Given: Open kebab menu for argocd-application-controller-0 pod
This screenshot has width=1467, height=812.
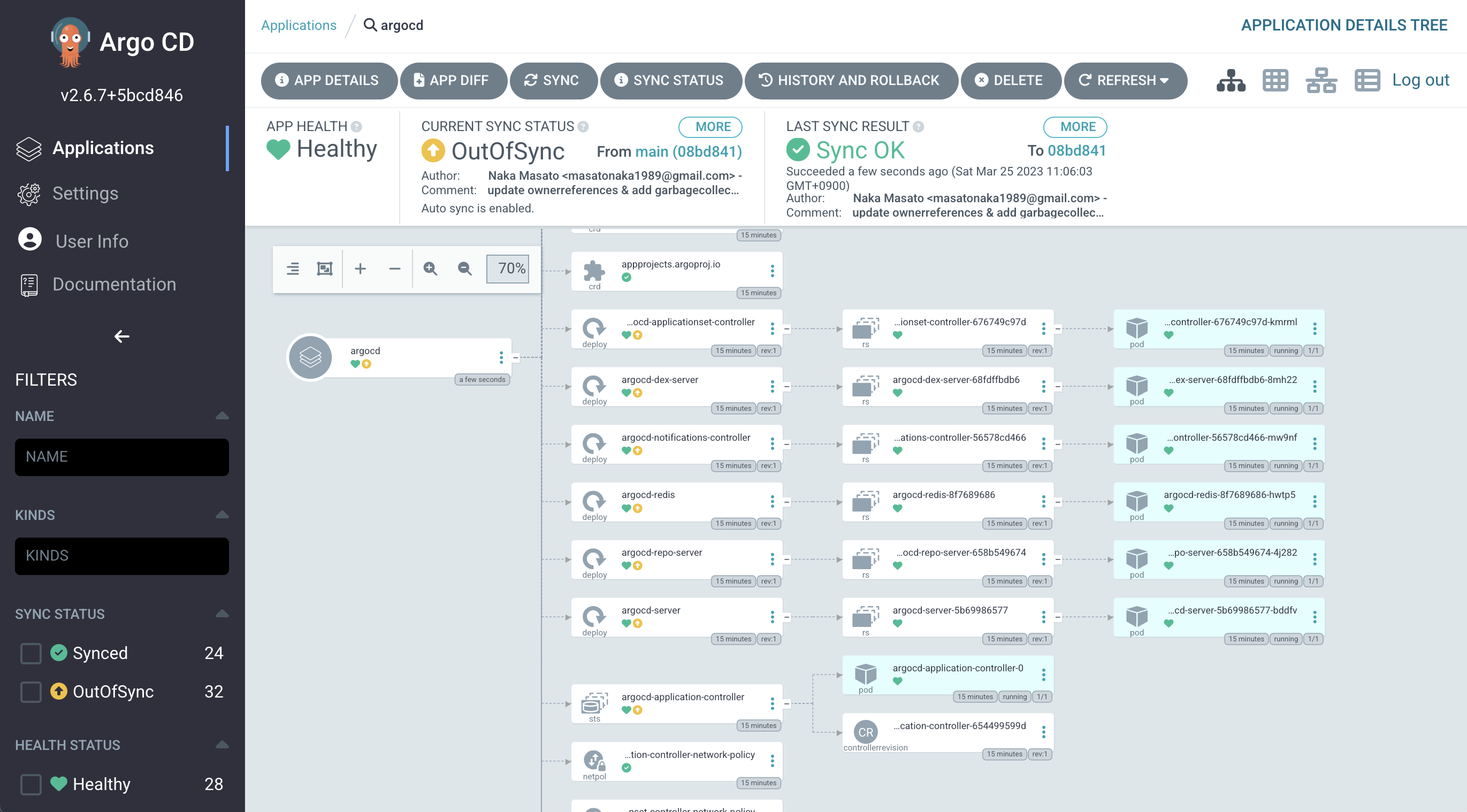Looking at the screenshot, I should (1043, 675).
